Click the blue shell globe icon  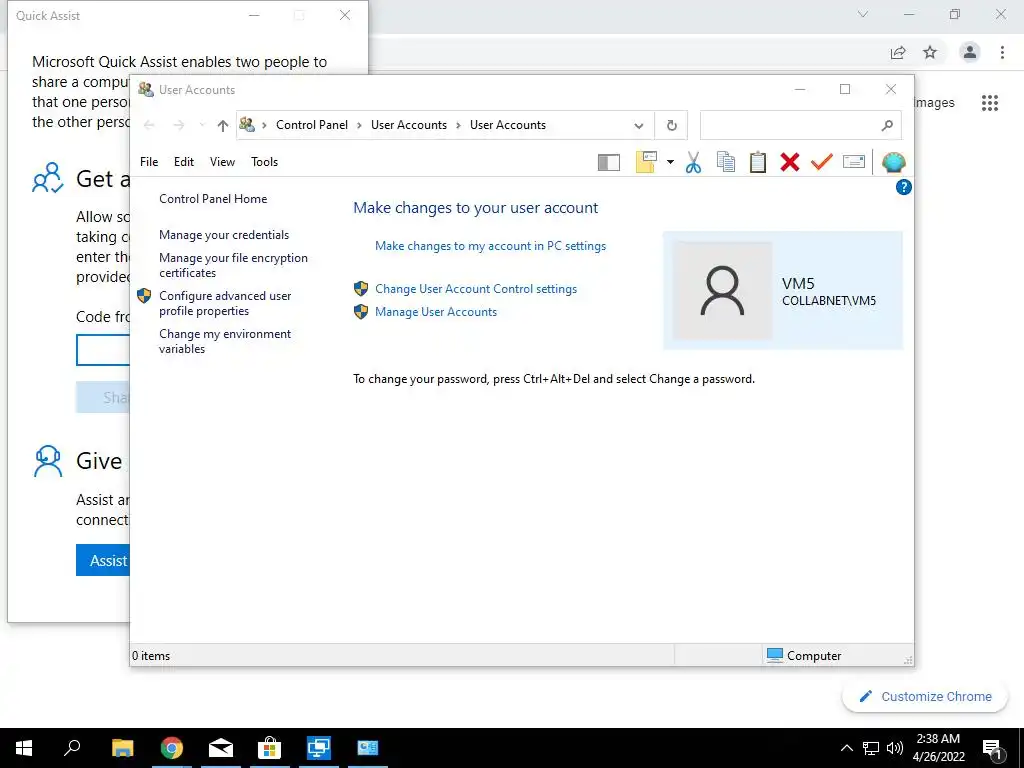pyautogui.click(x=893, y=162)
